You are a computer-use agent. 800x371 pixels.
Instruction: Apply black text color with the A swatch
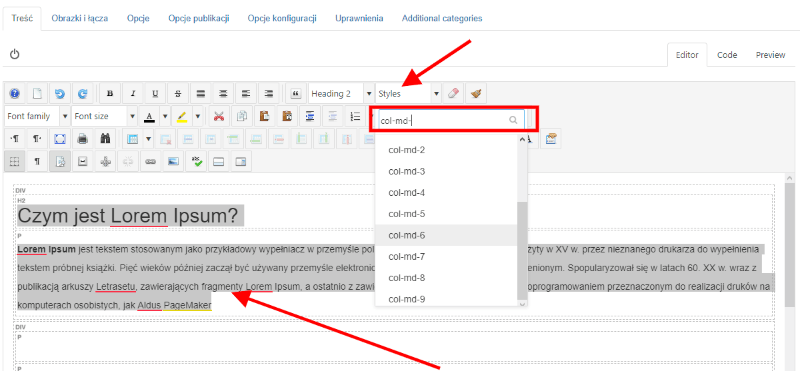coord(149,116)
